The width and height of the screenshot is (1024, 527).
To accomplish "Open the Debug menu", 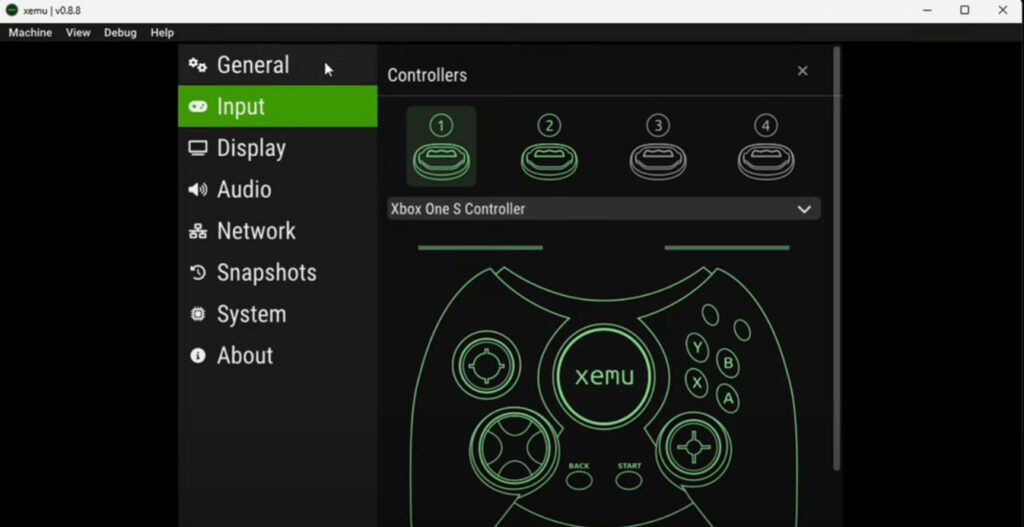I will pyautogui.click(x=120, y=33).
